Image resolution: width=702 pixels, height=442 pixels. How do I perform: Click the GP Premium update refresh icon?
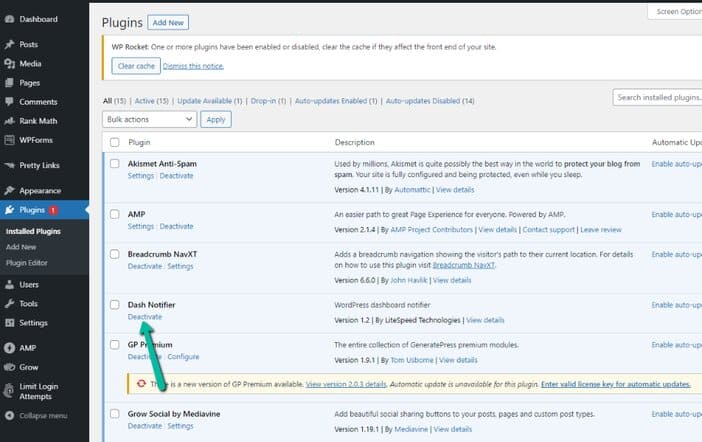(141, 383)
